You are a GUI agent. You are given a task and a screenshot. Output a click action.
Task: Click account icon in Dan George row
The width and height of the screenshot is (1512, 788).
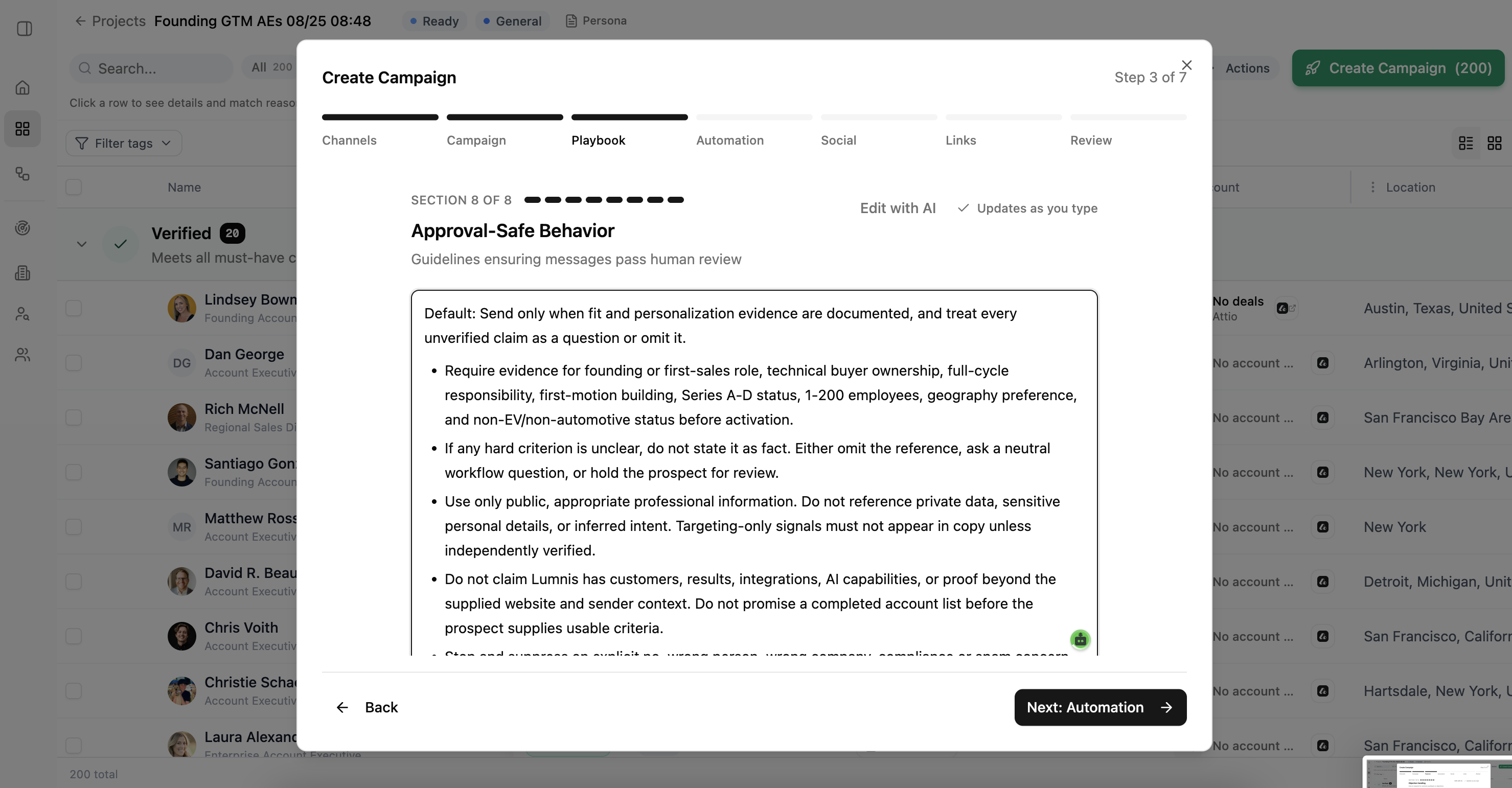coord(1322,363)
